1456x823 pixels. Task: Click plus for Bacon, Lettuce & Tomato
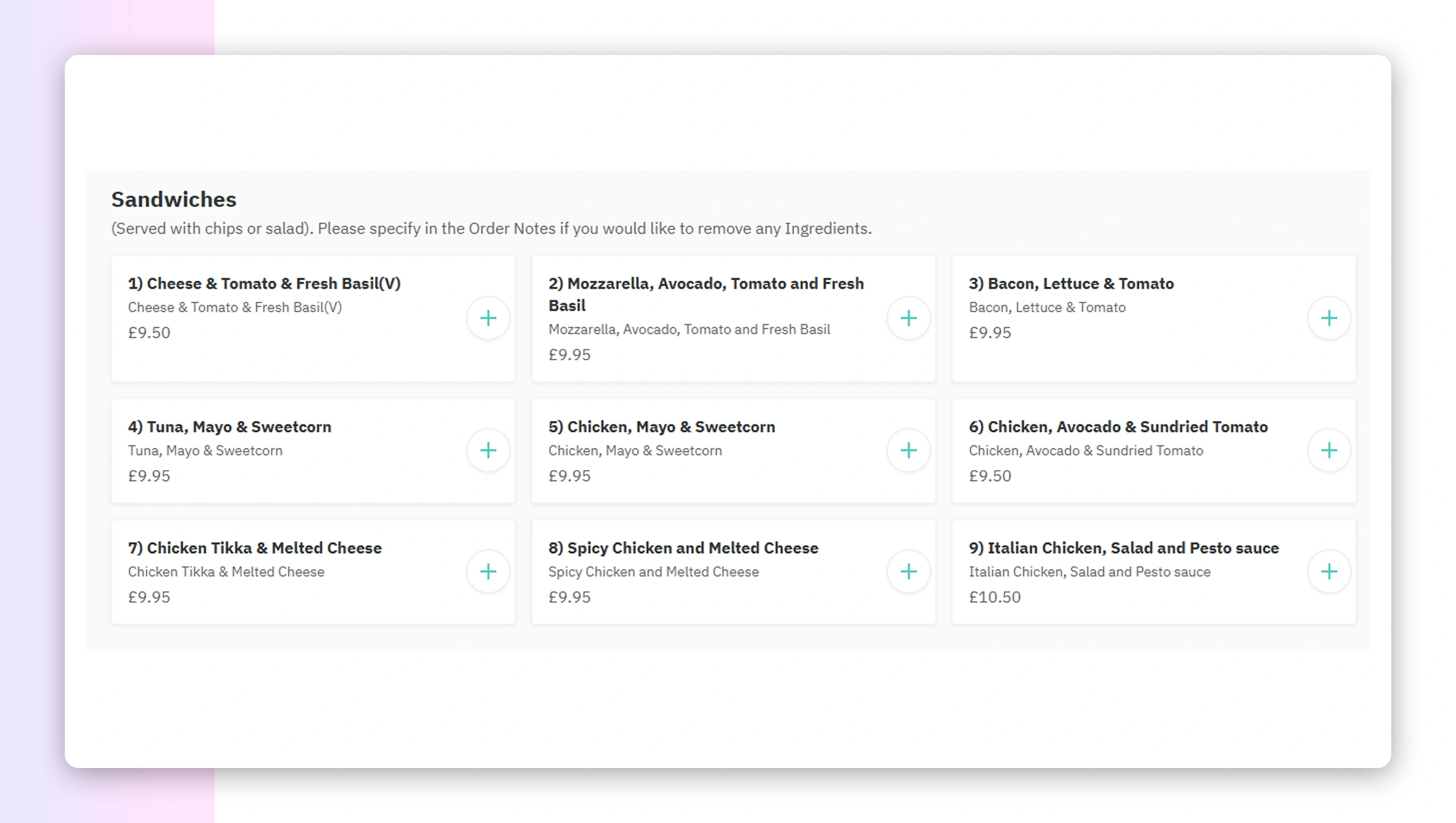(x=1328, y=318)
